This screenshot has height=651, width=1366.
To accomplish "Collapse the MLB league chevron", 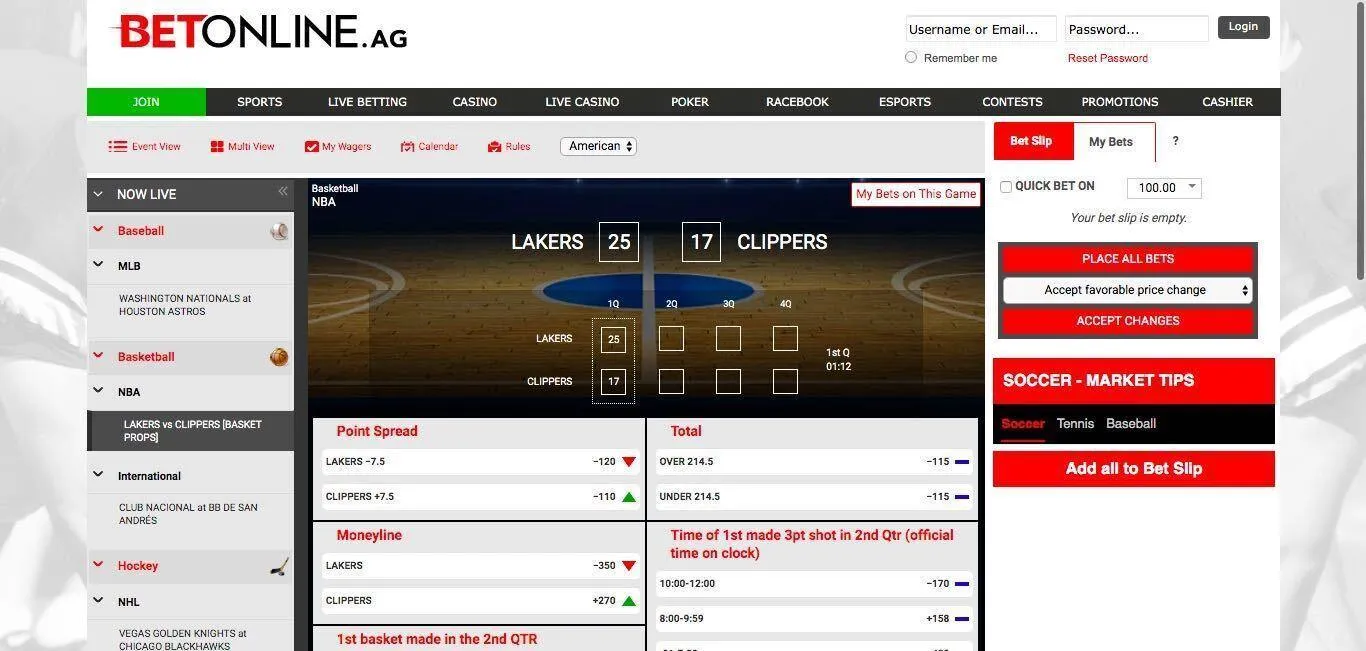I will tap(98, 265).
